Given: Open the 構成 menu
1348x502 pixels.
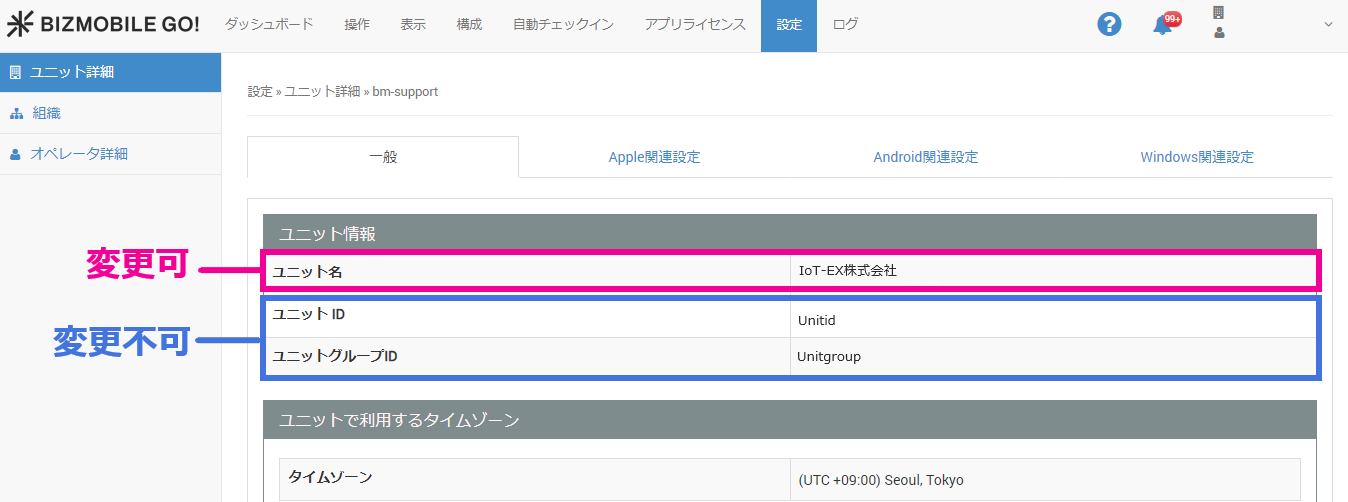Looking at the screenshot, I should pyautogui.click(x=469, y=25).
